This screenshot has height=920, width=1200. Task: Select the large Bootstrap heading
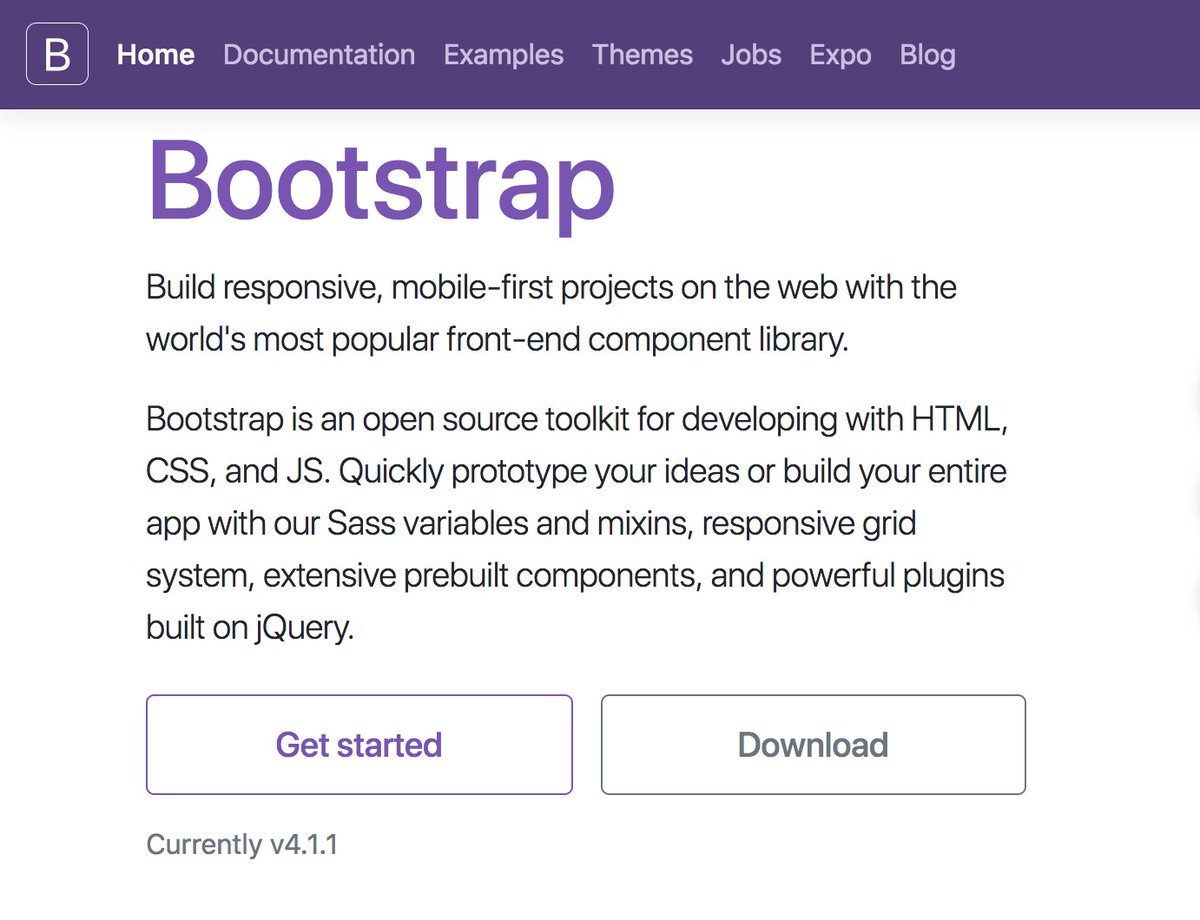(x=381, y=186)
